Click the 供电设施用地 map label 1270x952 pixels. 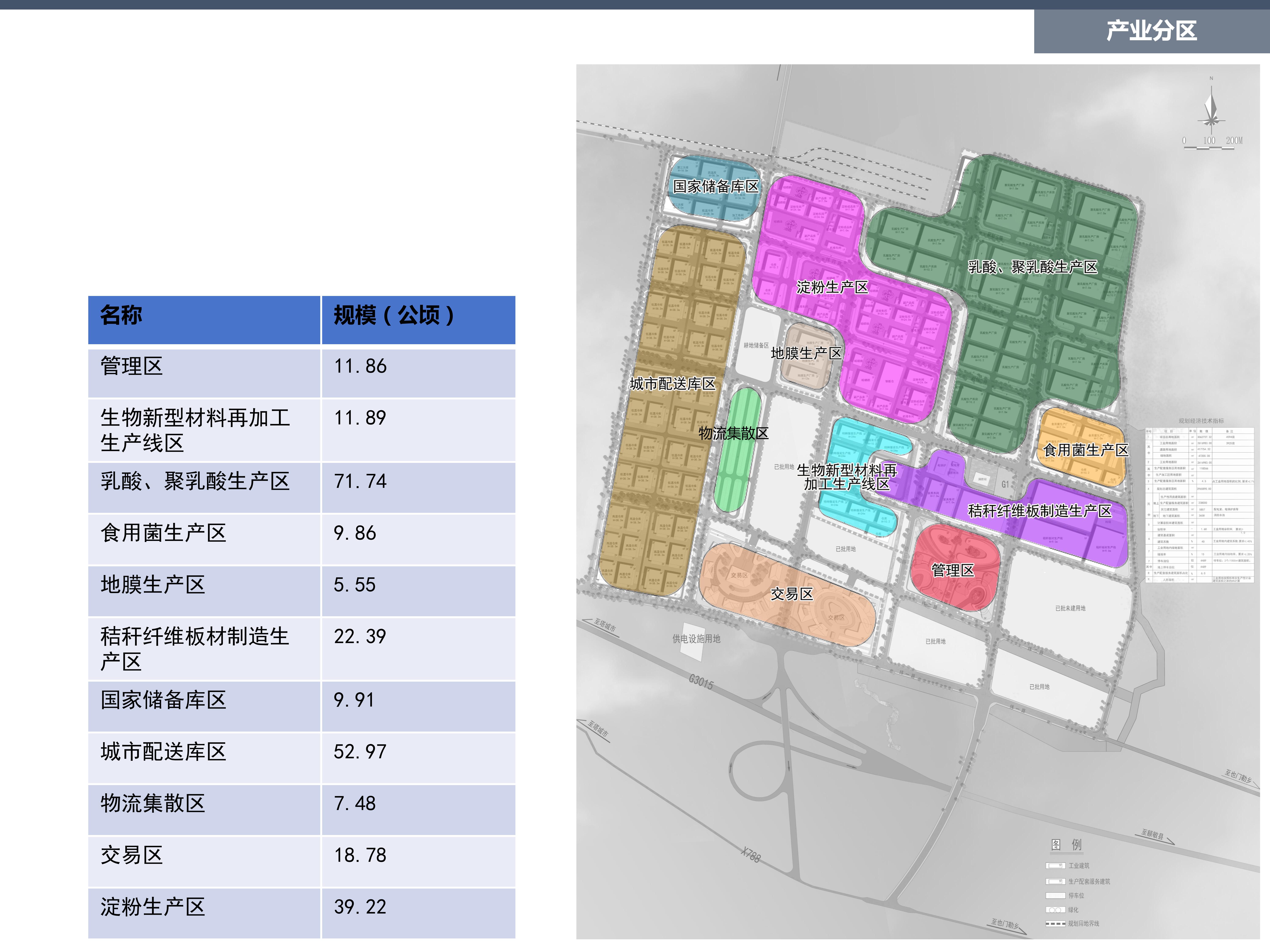[696, 639]
